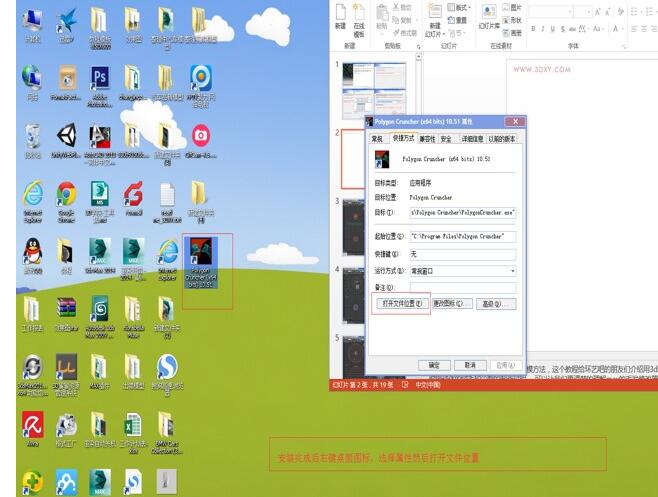The width and height of the screenshot is (658, 497).
Task: Click Copy (复制) in PowerPoint clipboard group
Action: (x=402, y=20)
